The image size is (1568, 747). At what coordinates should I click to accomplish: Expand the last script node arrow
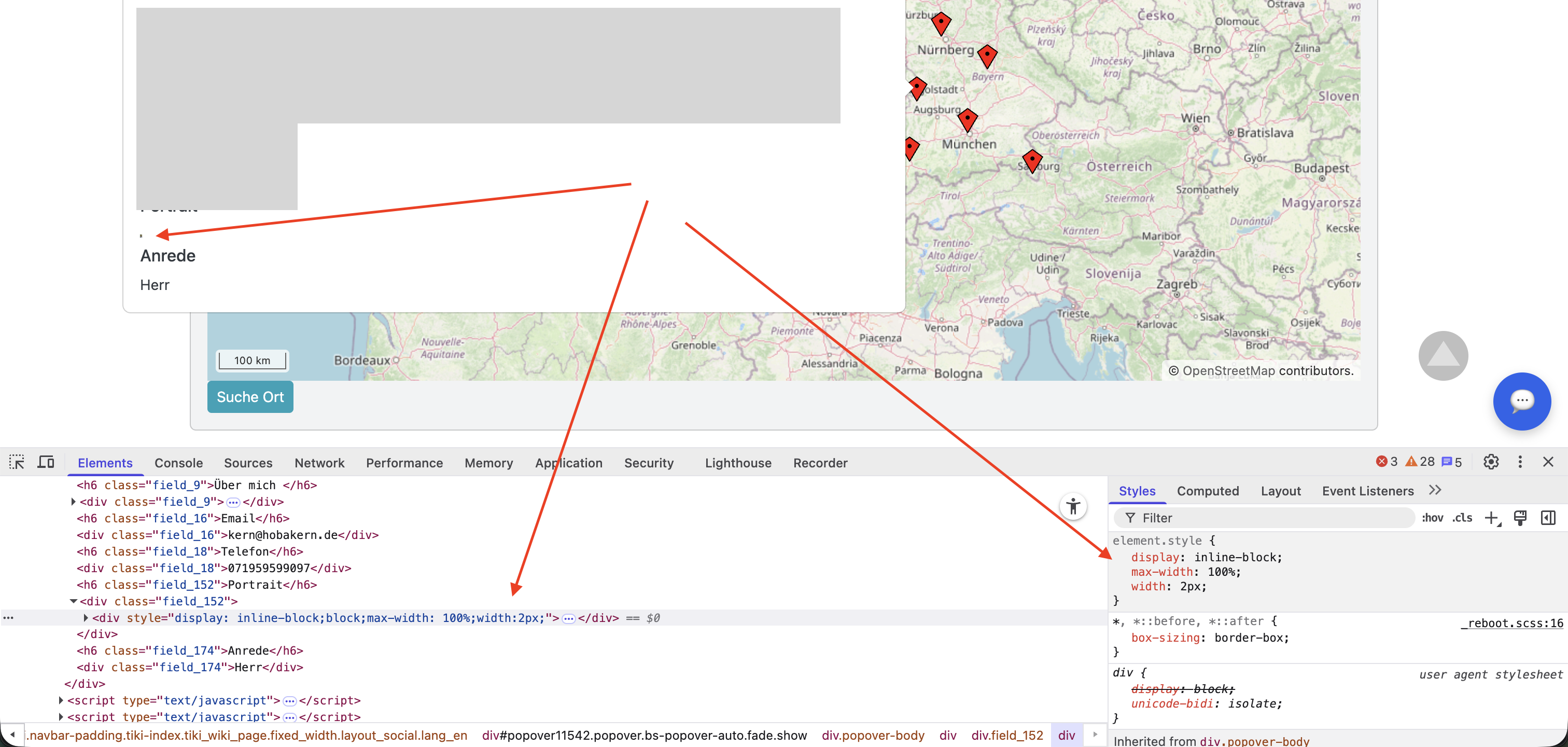pyautogui.click(x=61, y=716)
